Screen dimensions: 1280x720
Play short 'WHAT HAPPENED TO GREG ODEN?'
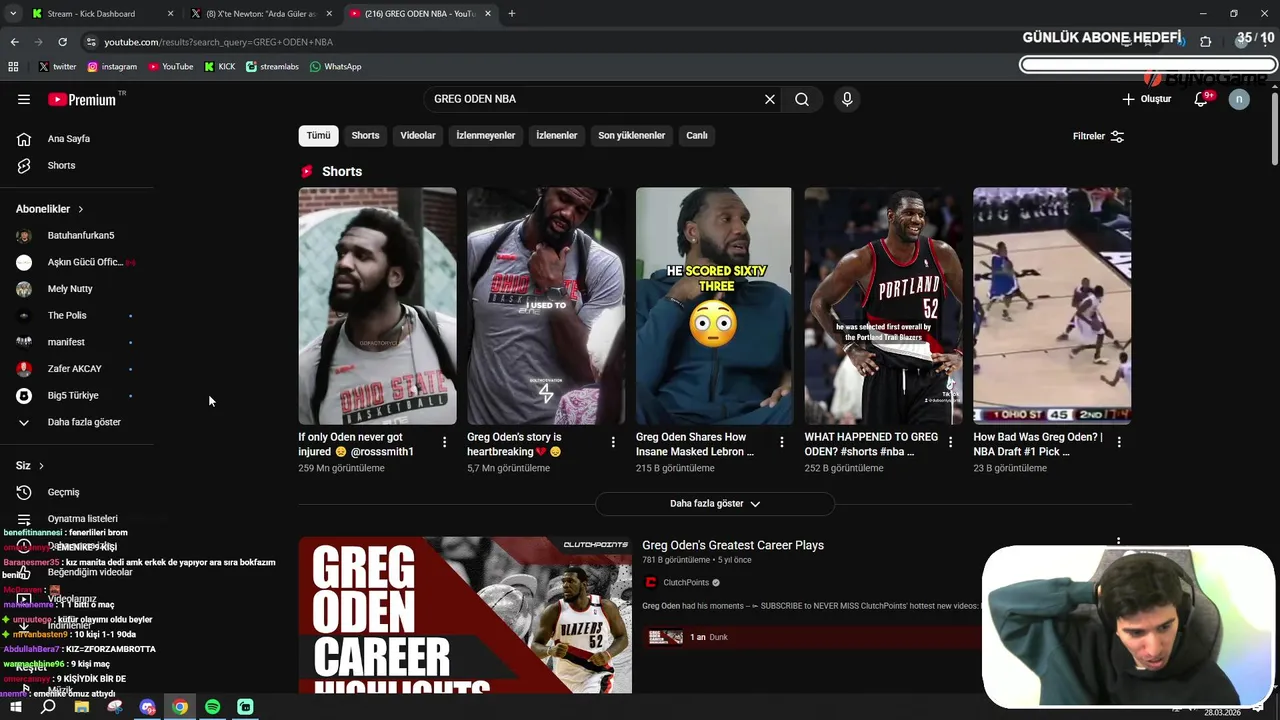point(883,306)
